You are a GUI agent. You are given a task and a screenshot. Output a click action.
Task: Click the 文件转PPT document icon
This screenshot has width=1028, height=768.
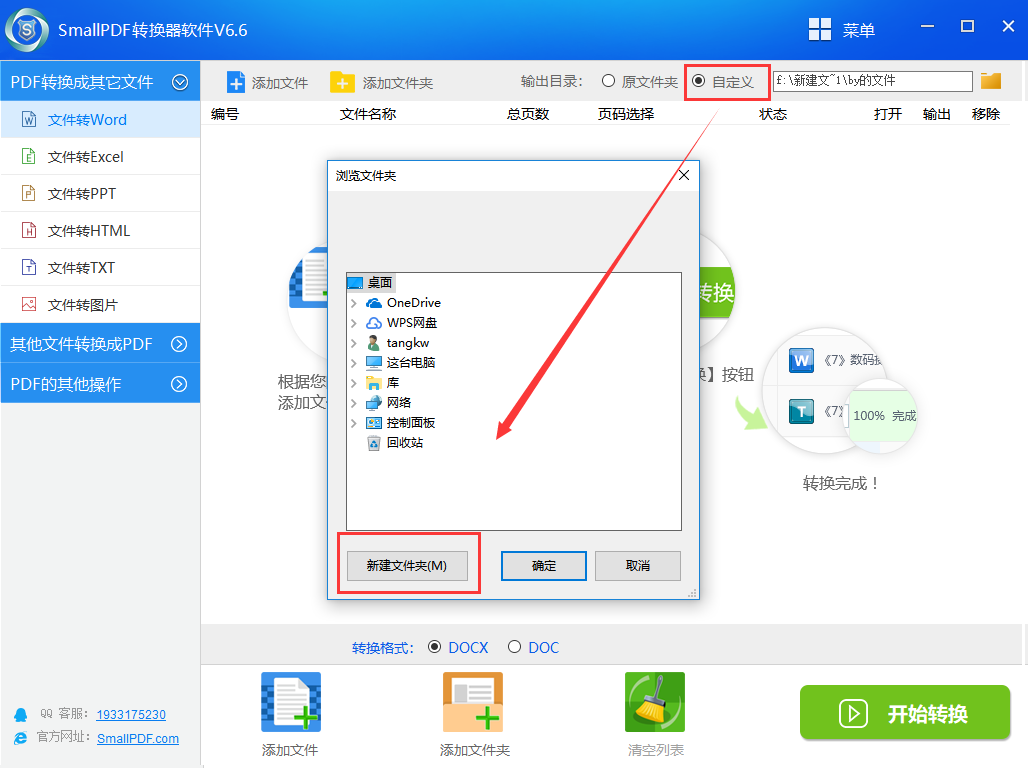pyautogui.click(x=29, y=193)
